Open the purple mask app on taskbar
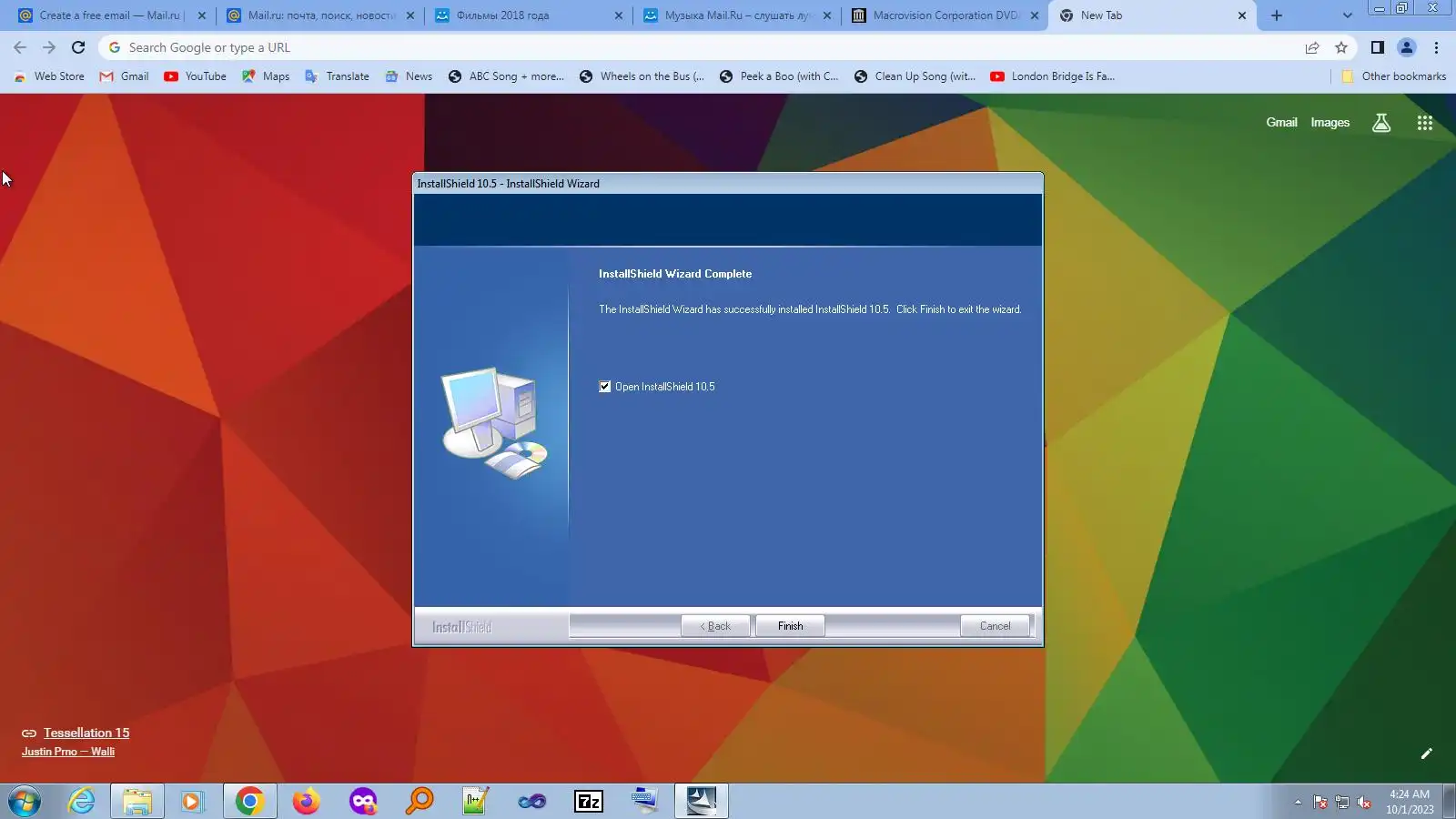The height and width of the screenshot is (819, 1456). [x=363, y=801]
